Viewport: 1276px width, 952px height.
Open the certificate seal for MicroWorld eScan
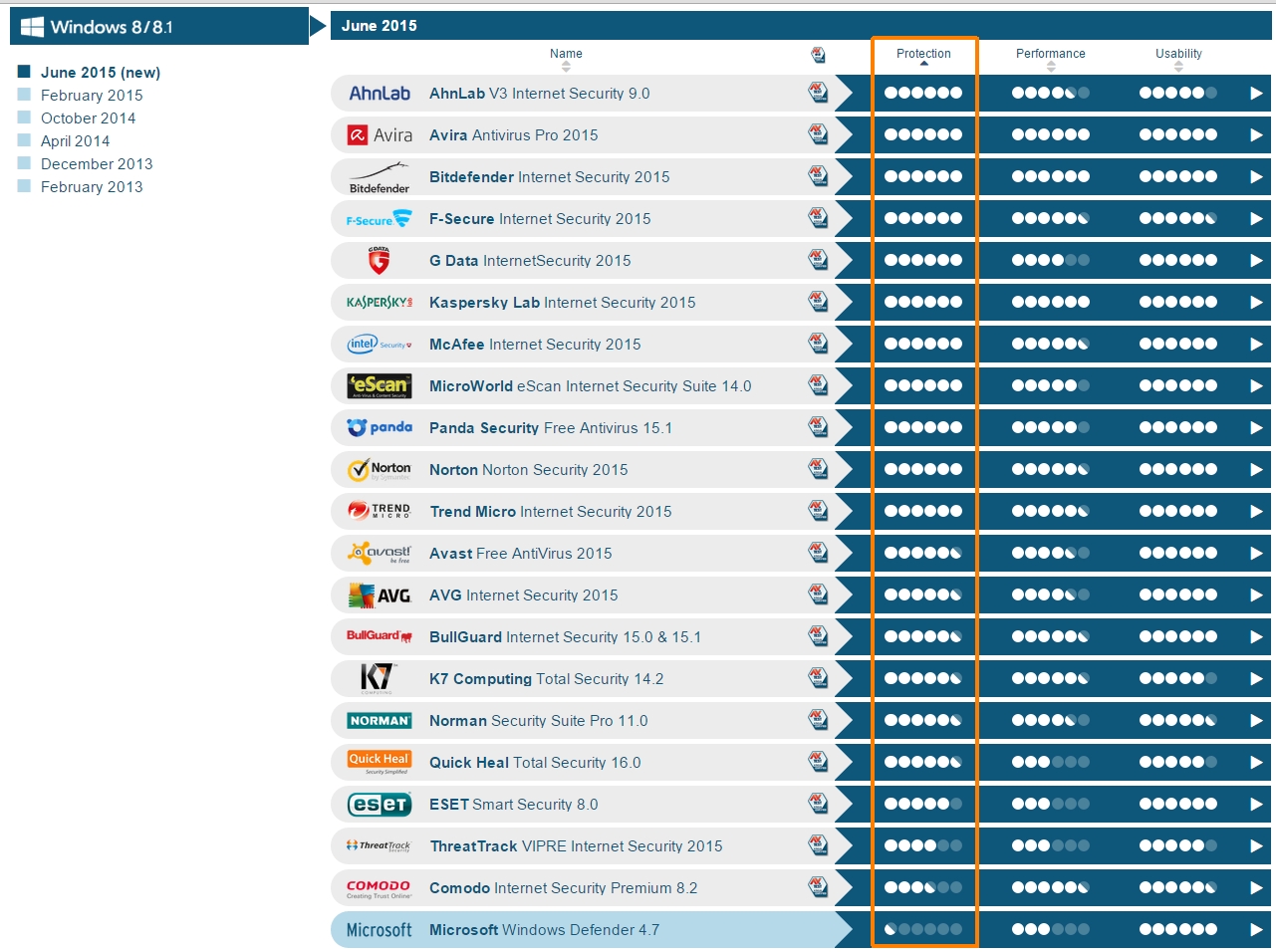click(x=818, y=385)
